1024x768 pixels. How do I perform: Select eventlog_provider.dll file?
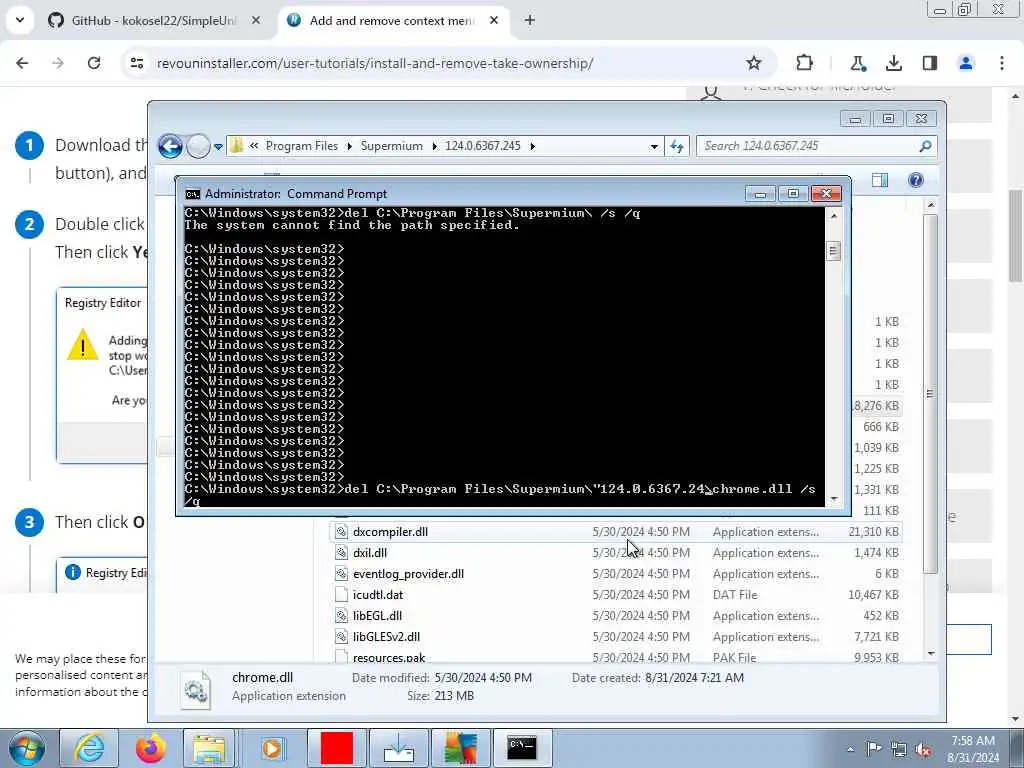616,573
